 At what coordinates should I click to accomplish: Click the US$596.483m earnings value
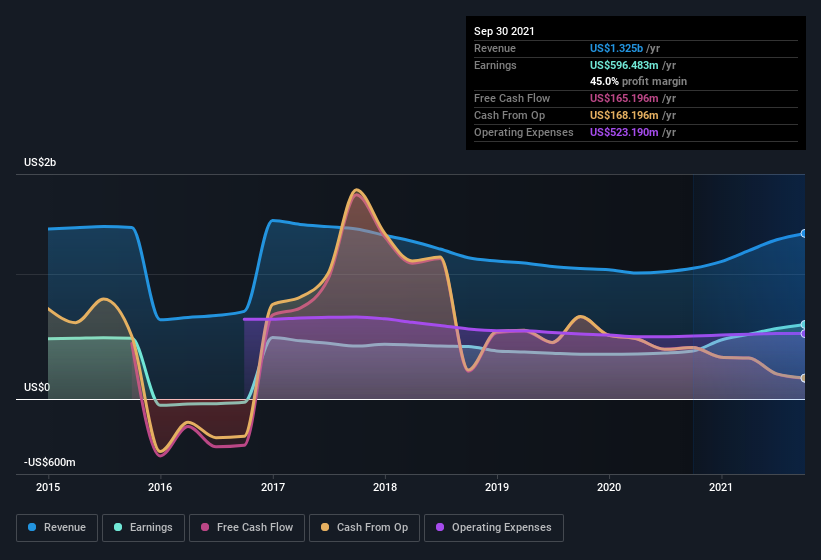click(624, 65)
